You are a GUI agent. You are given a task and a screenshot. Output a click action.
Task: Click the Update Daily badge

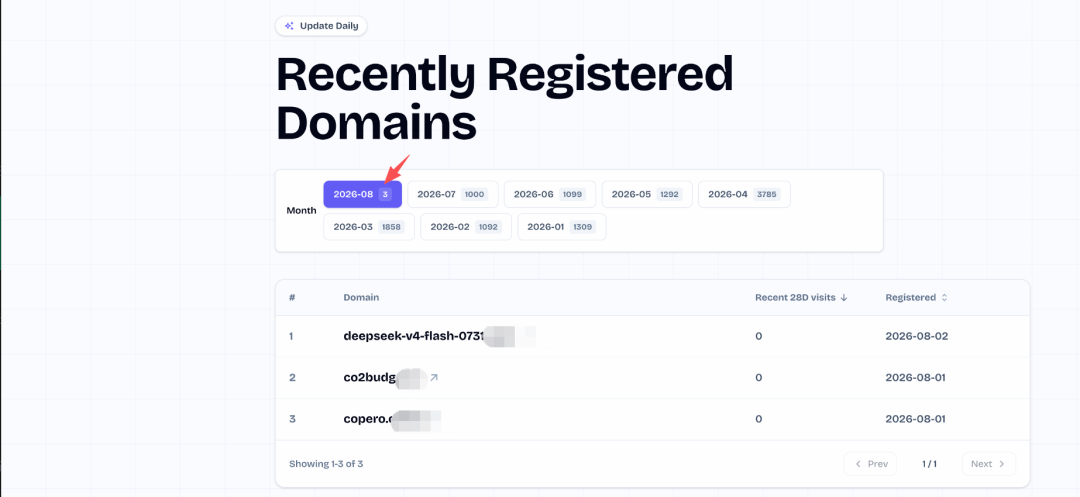pyautogui.click(x=321, y=26)
